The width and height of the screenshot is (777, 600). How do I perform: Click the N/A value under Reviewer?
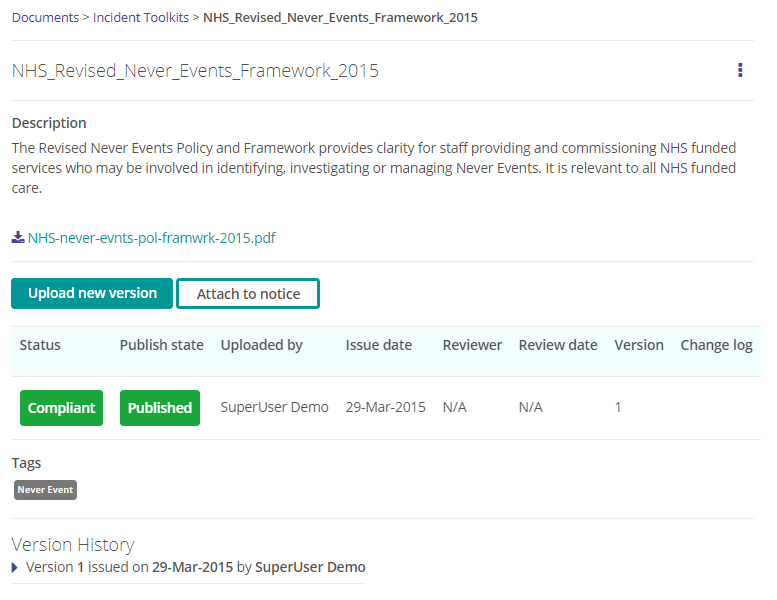(x=454, y=407)
